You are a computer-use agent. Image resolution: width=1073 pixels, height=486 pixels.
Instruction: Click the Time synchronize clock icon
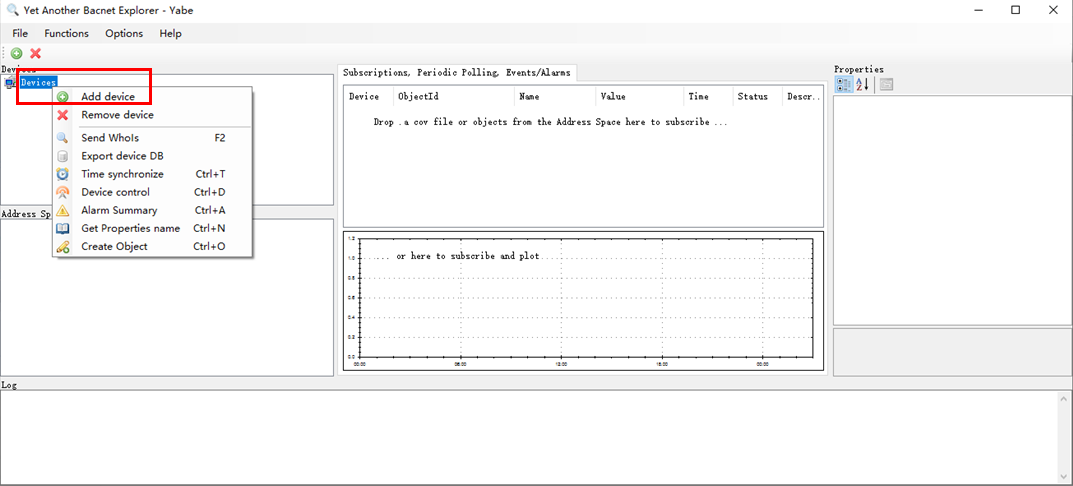(x=63, y=174)
